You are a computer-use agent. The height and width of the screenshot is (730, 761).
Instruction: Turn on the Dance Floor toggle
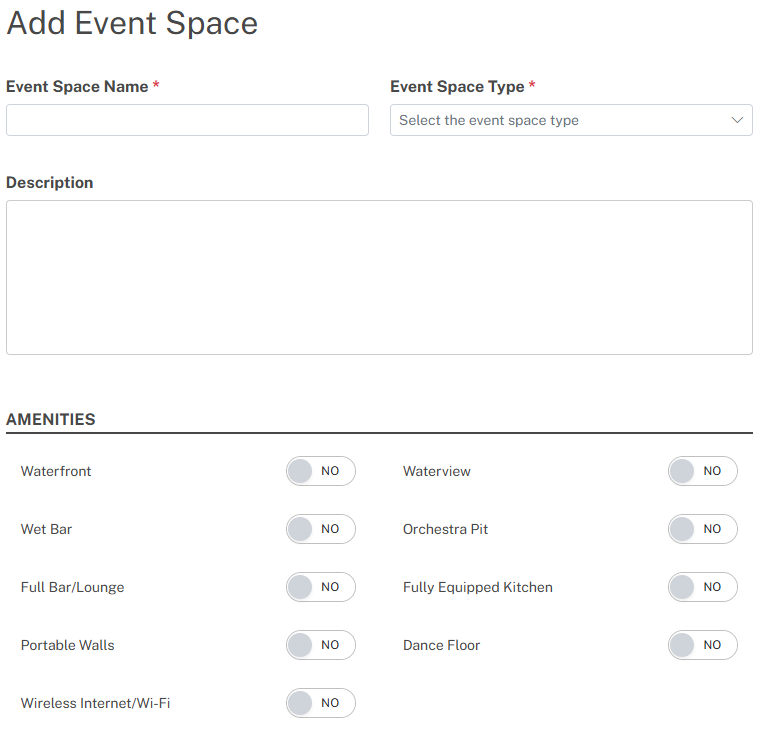click(x=703, y=645)
